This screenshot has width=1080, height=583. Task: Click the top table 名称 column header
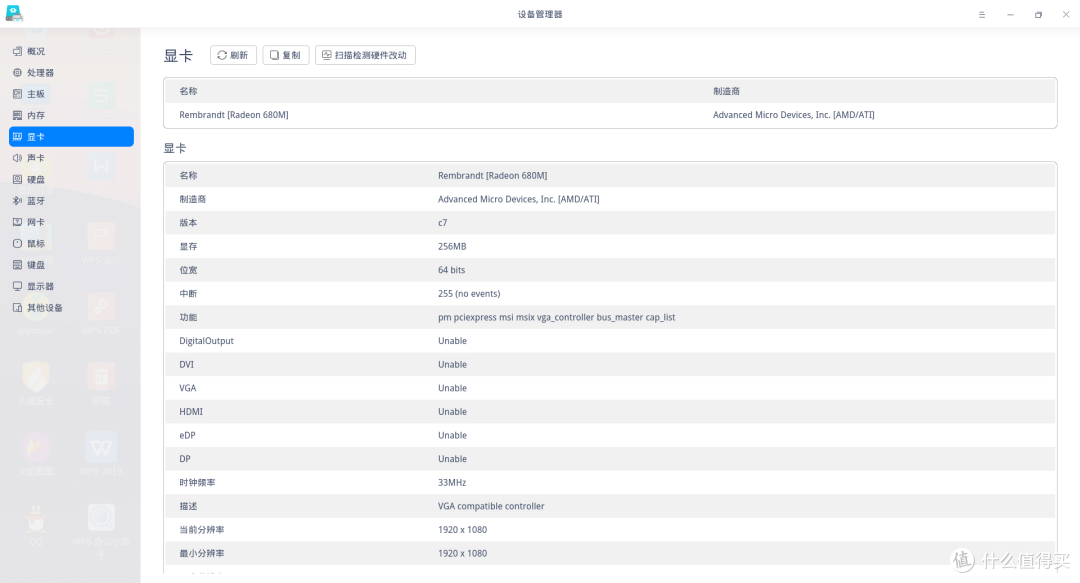click(x=189, y=91)
